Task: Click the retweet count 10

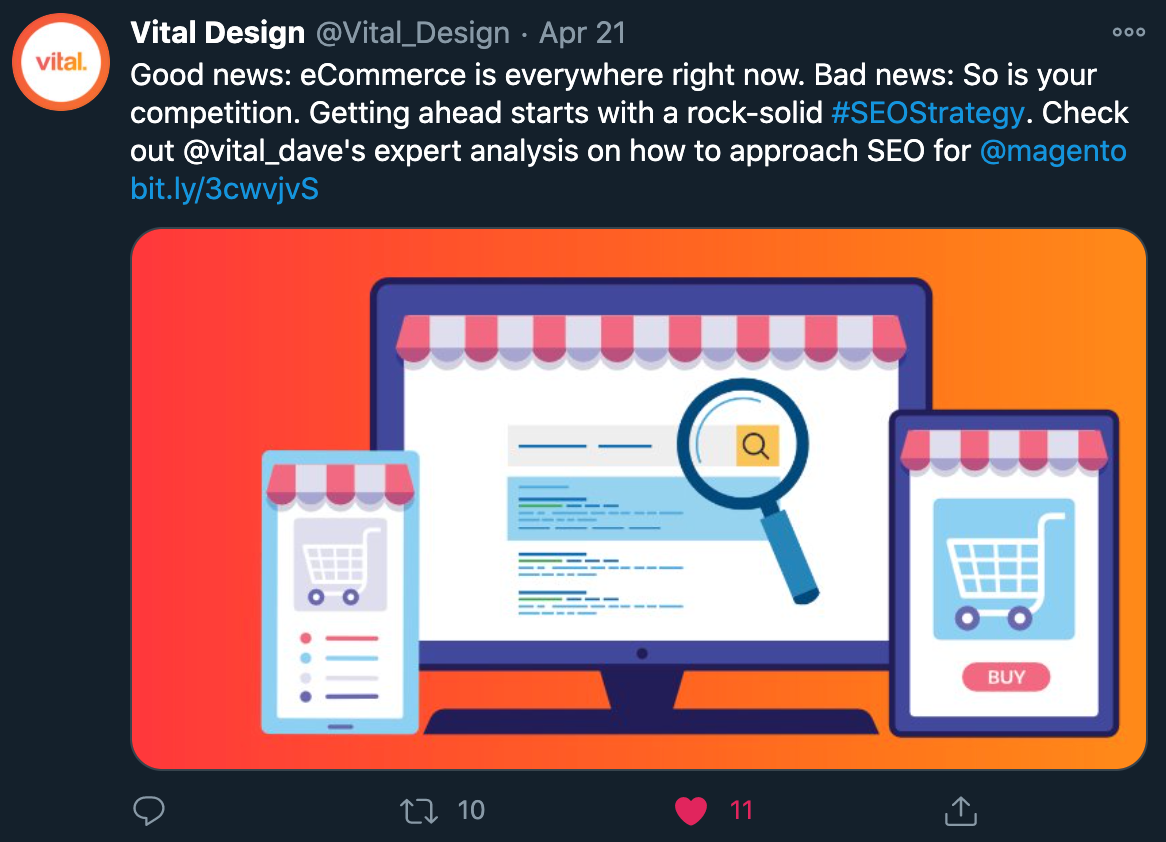Action: (x=471, y=810)
